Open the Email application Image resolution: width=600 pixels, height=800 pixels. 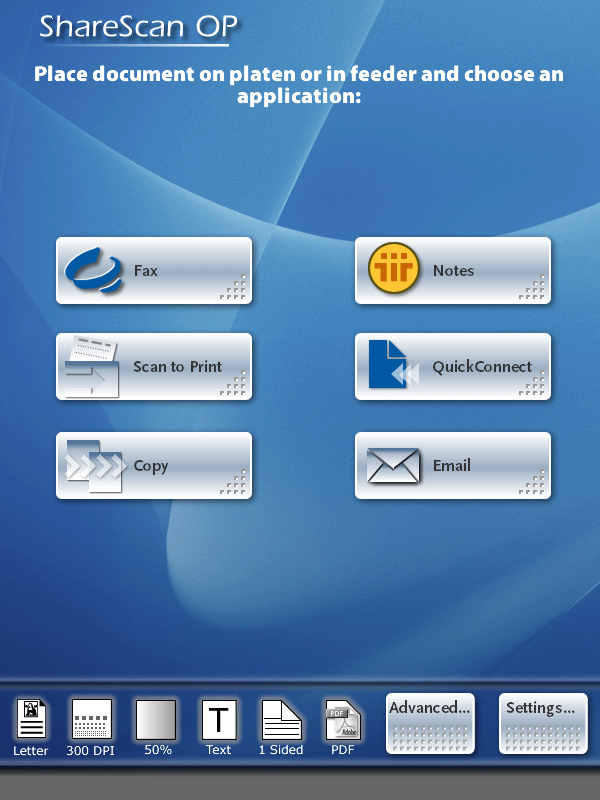pos(453,465)
